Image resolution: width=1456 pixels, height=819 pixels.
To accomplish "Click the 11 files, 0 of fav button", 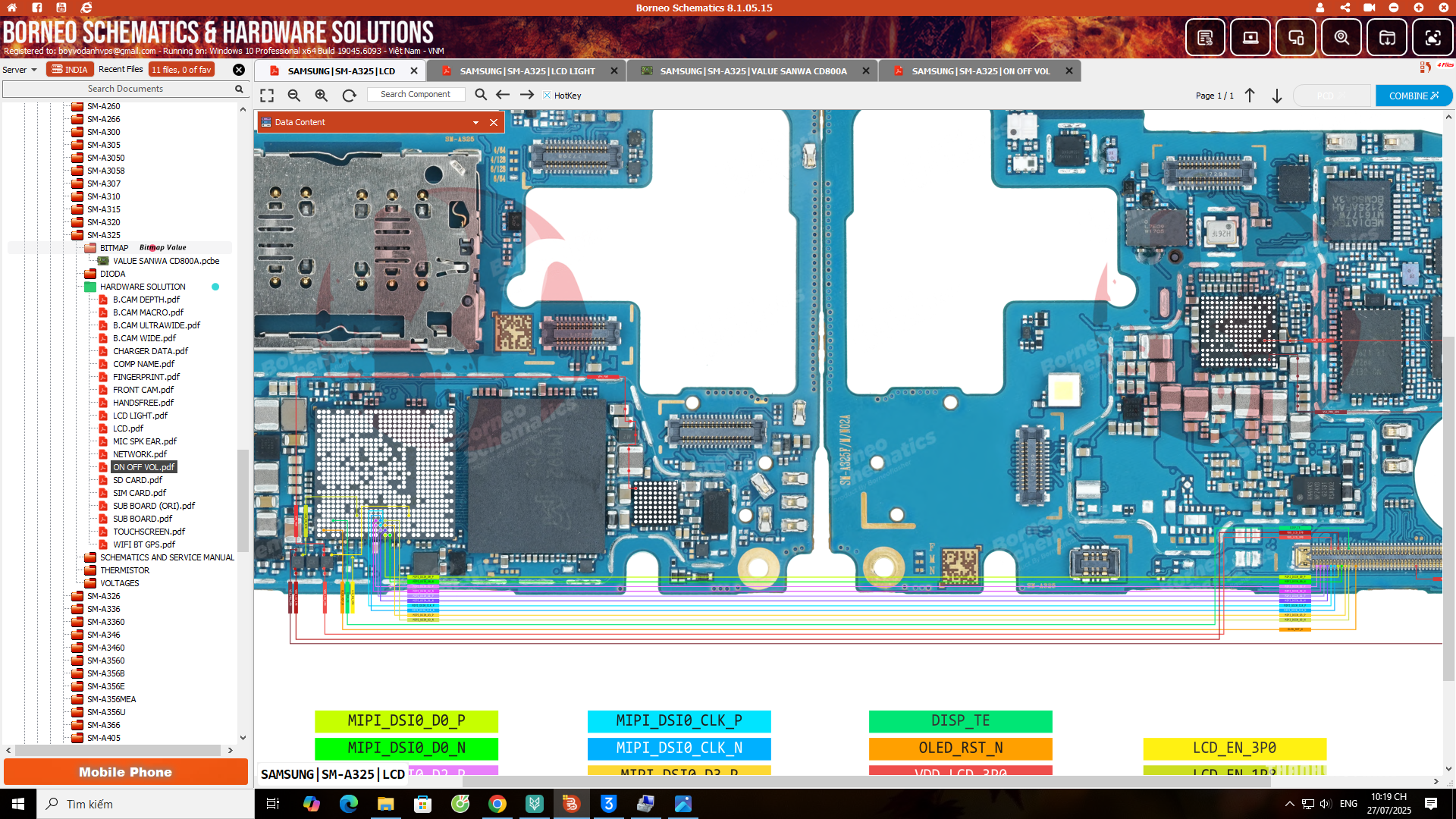I will (181, 70).
